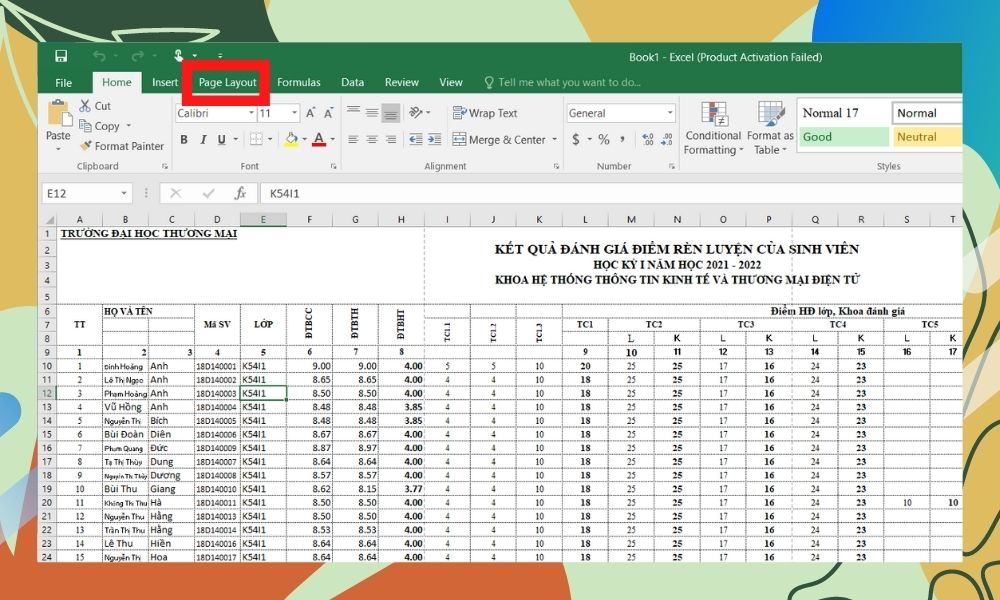This screenshot has width=1000, height=600.
Task: Click the Insert Function fx icon
Action: (240, 193)
